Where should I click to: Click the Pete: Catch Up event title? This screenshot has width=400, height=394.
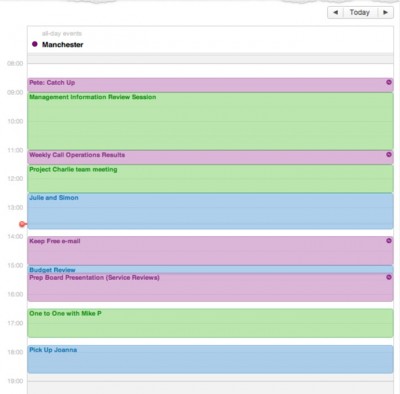tap(52, 83)
